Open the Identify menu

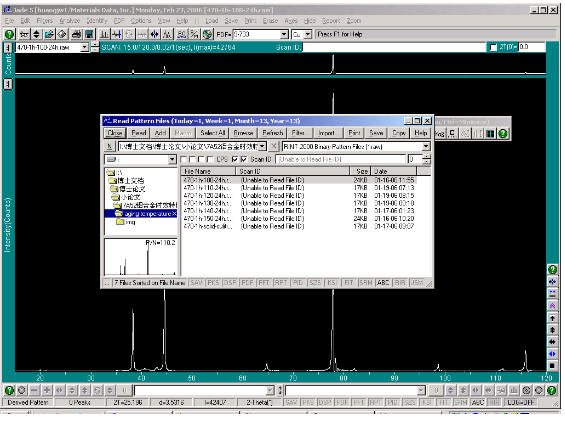[97, 21]
